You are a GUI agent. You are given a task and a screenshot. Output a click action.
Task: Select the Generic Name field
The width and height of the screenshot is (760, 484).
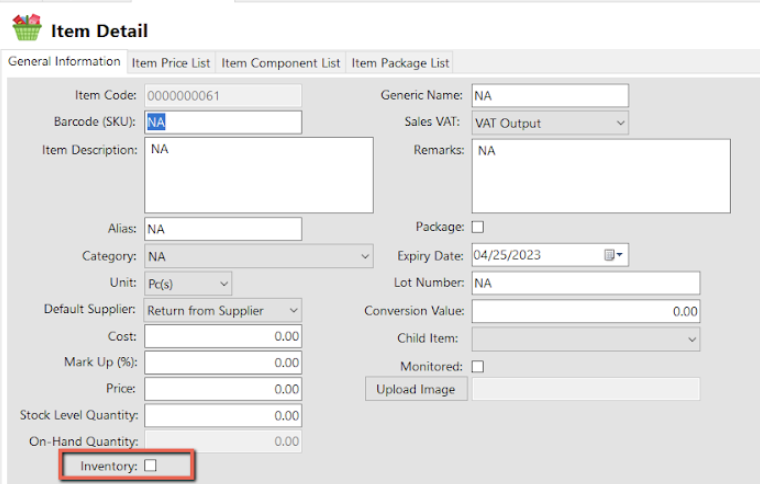(550, 95)
